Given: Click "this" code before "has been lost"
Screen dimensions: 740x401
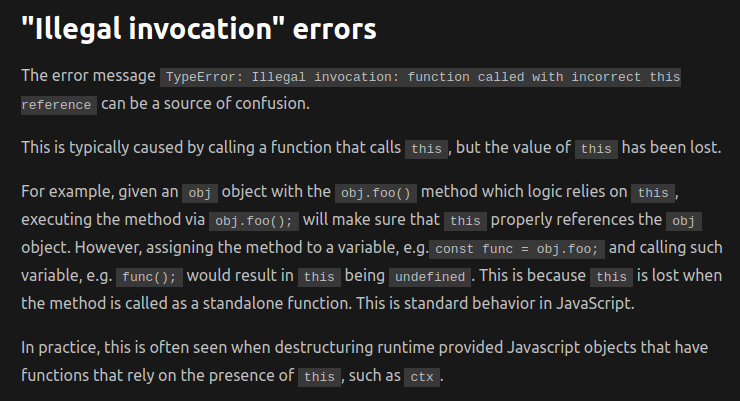Looking at the screenshot, I should click(x=596, y=149).
